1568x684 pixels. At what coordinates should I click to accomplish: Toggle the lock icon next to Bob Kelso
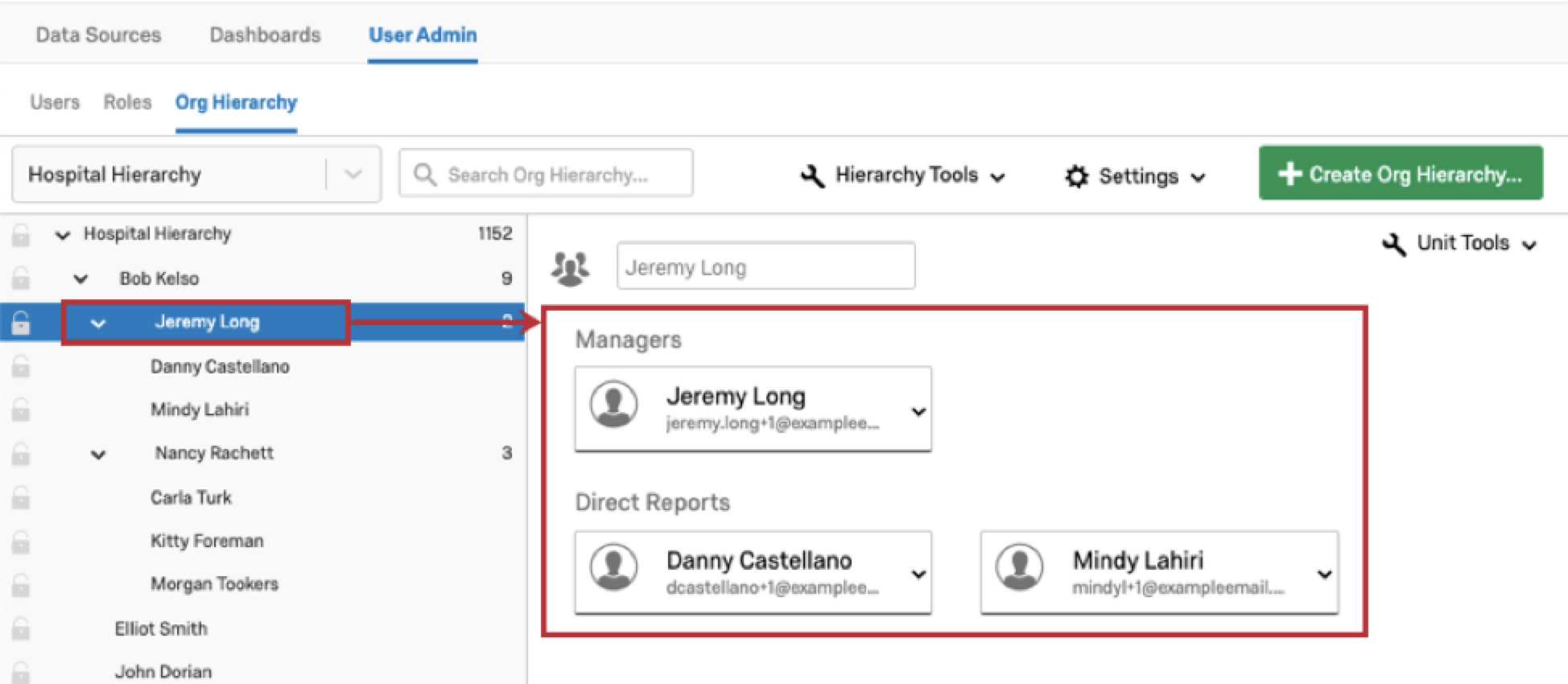click(x=21, y=278)
